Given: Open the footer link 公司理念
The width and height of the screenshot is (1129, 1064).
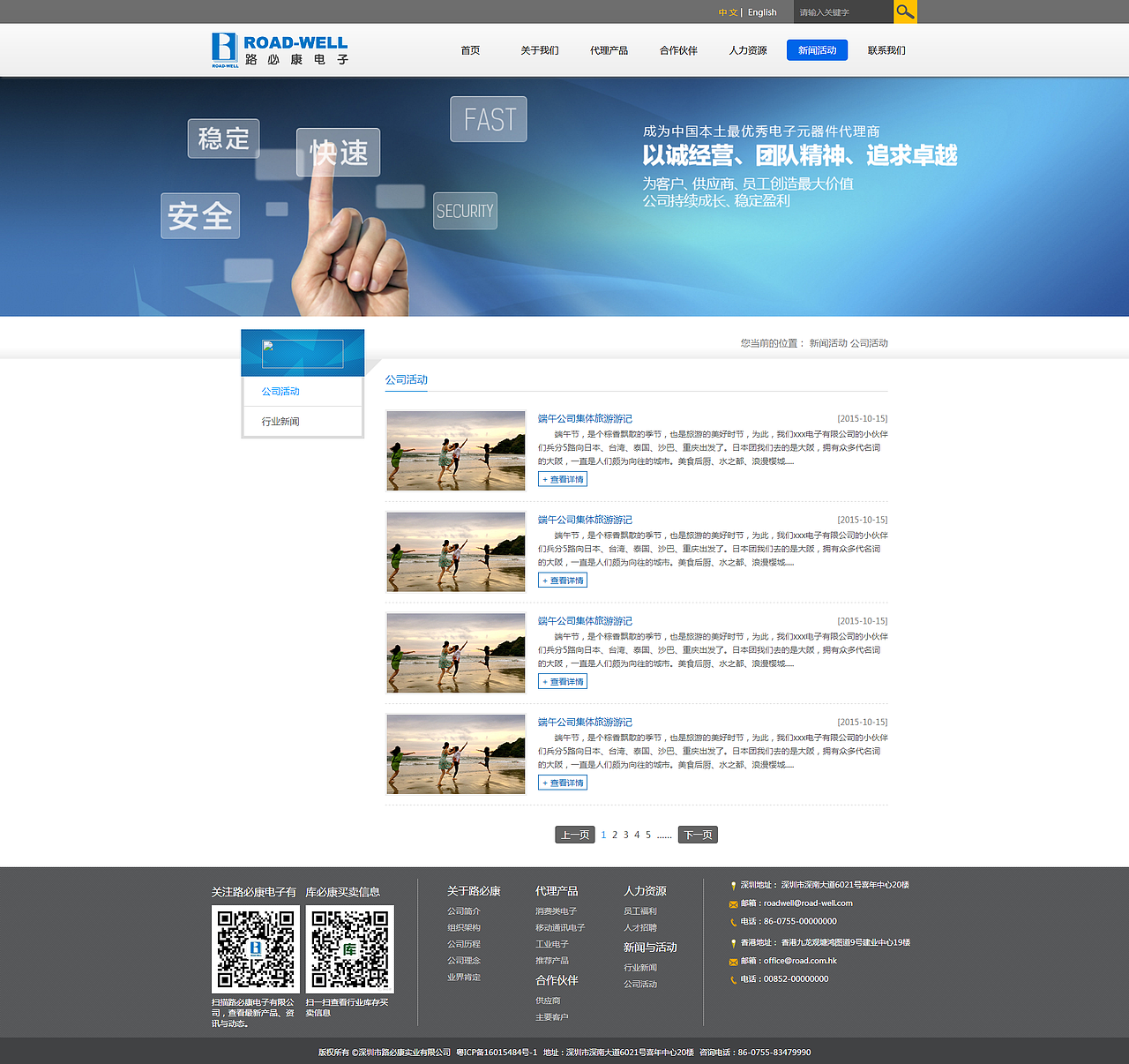Looking at the screenshot, I should pyautogui.click(x=464, y=961).
